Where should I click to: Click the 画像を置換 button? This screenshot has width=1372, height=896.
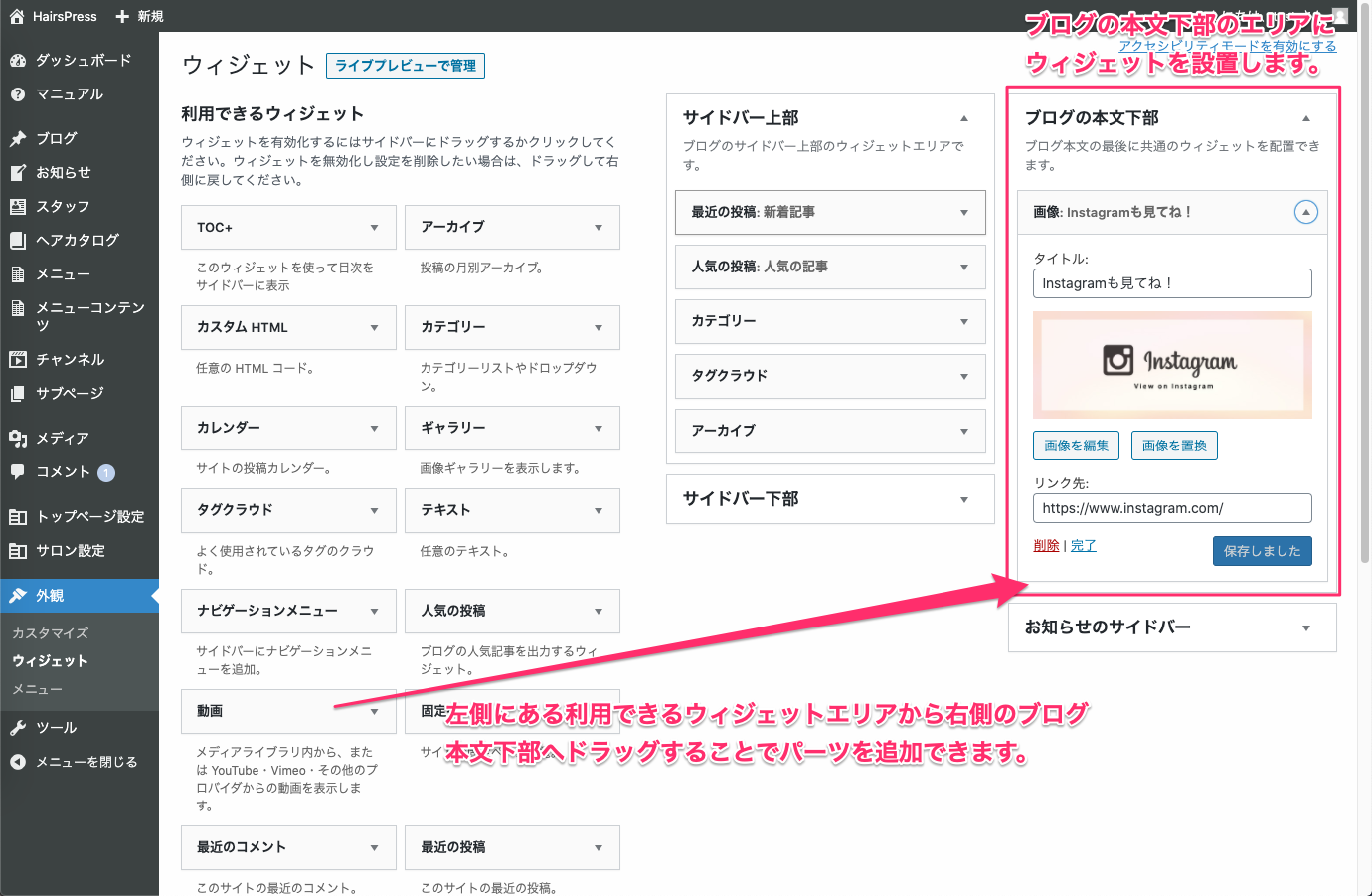1174,446
